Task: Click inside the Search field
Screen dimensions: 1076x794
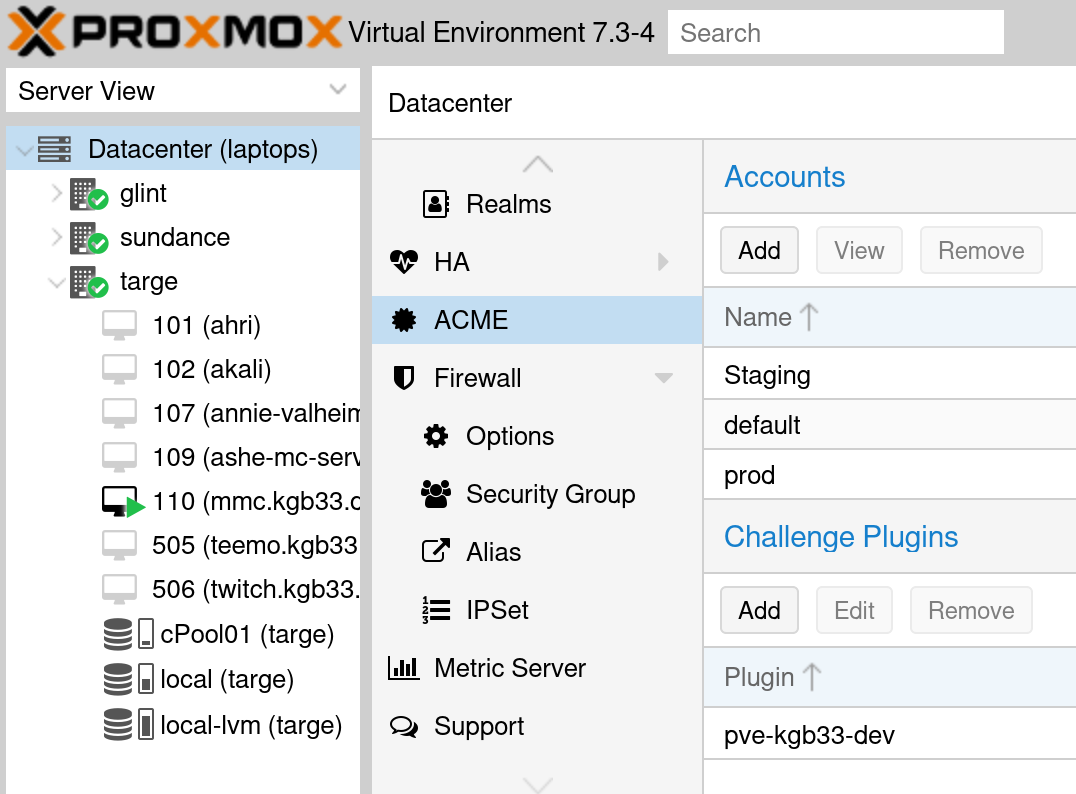Action: coord(835,32)
